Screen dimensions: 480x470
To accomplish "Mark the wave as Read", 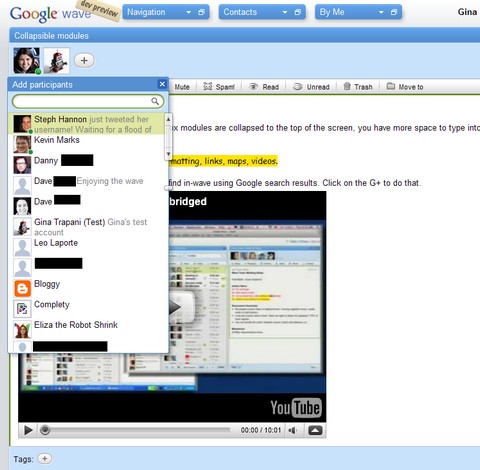I will [264, 87].
